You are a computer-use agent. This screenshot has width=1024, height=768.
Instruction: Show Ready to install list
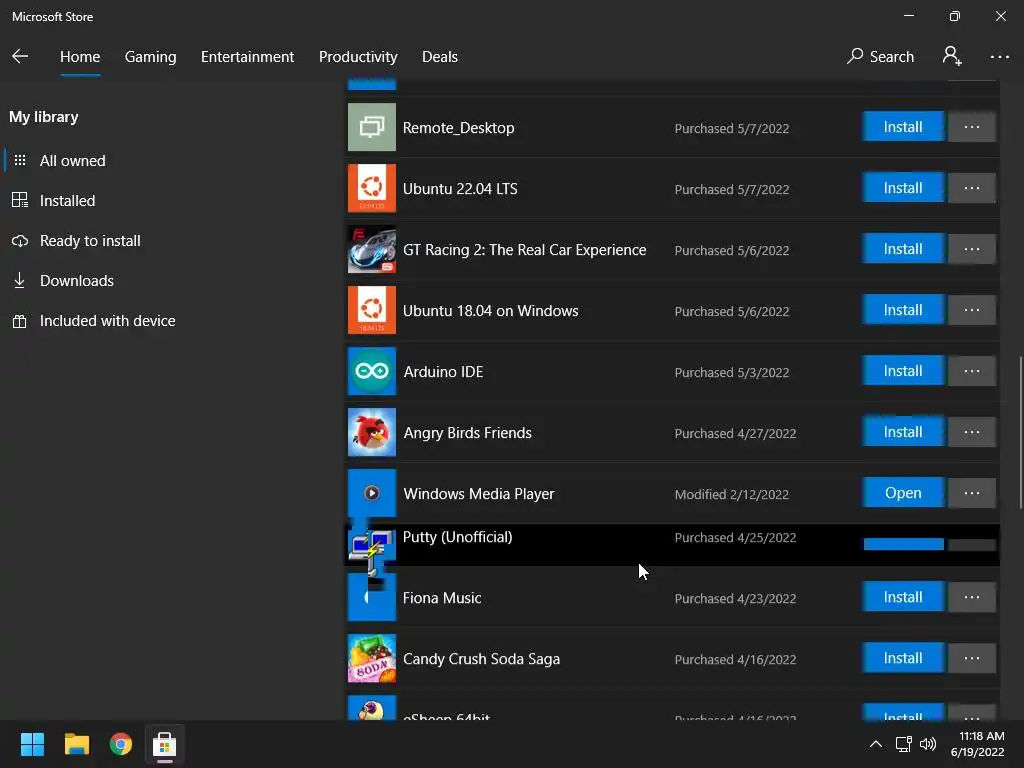coord(90,240)
